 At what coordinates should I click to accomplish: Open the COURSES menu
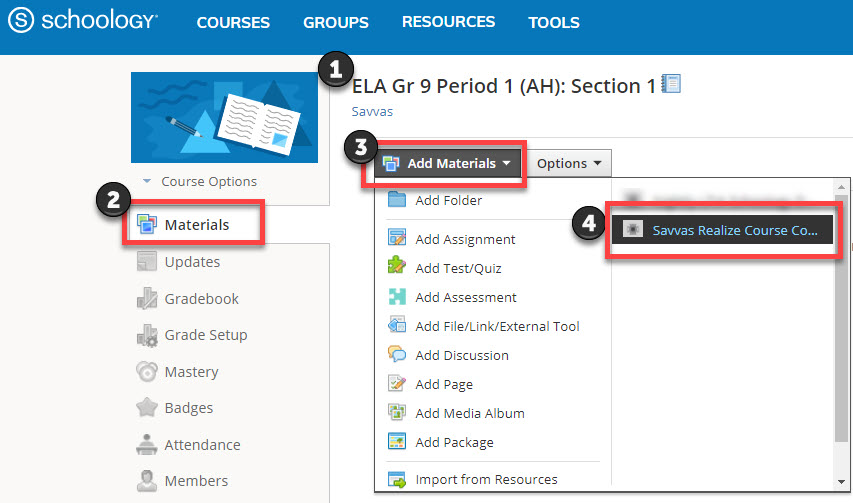click(x=233, y=22)
